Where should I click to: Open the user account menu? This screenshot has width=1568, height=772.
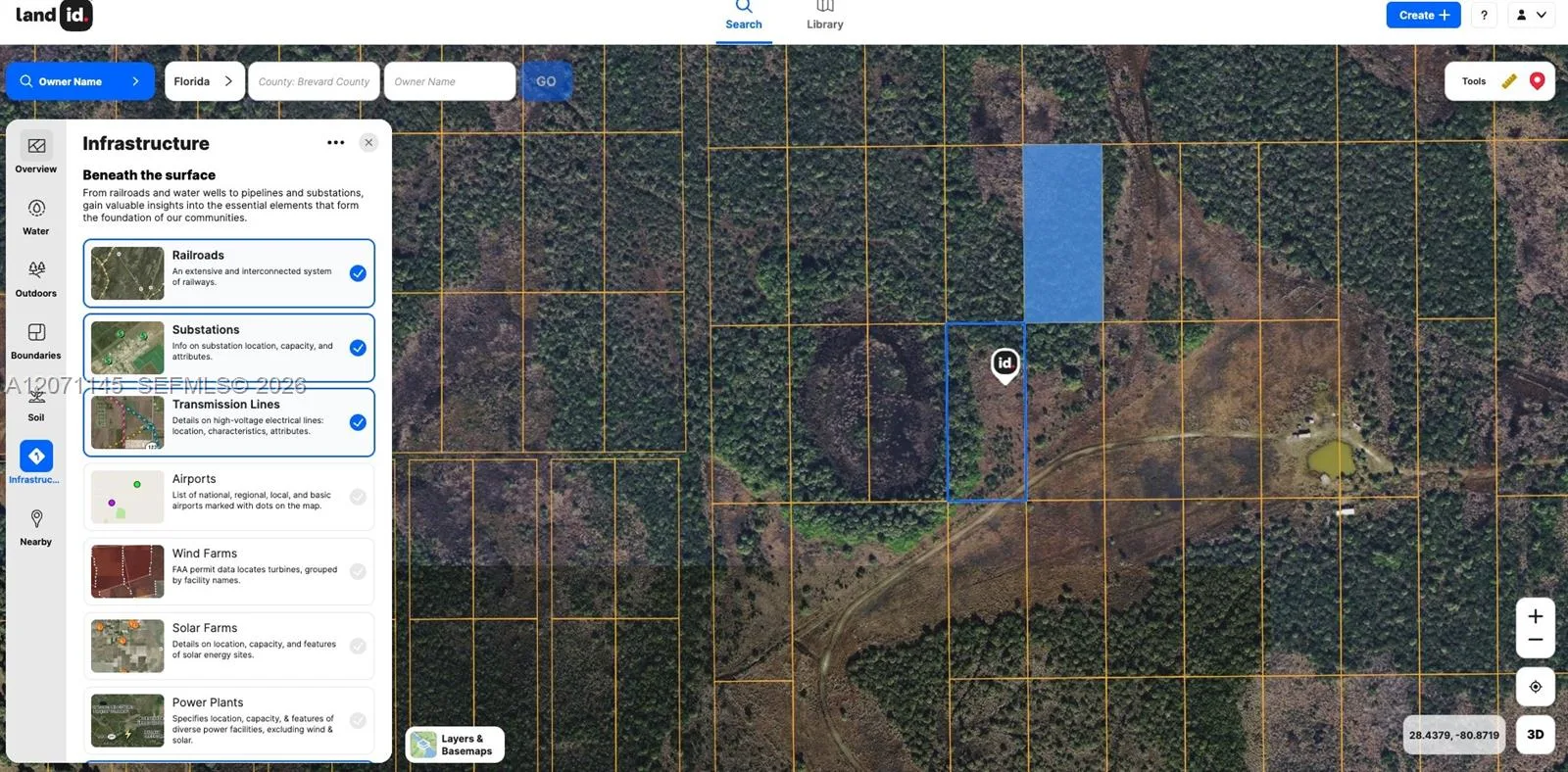(1531, 15)
